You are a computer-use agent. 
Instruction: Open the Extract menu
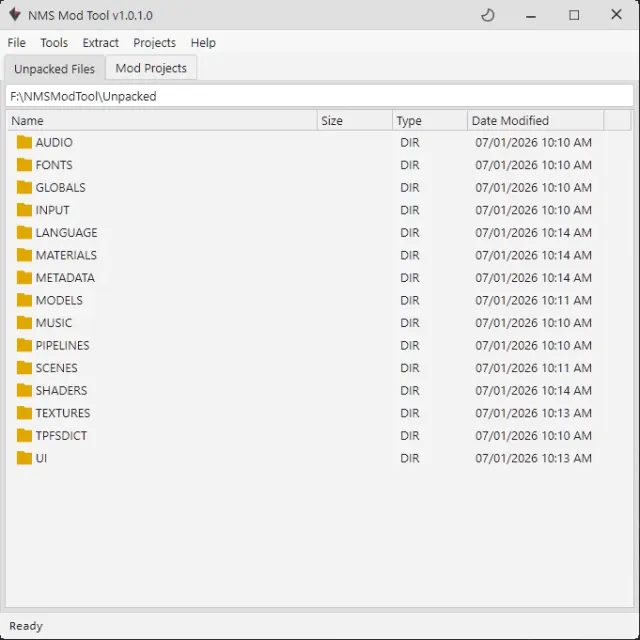tap(100, 42)
